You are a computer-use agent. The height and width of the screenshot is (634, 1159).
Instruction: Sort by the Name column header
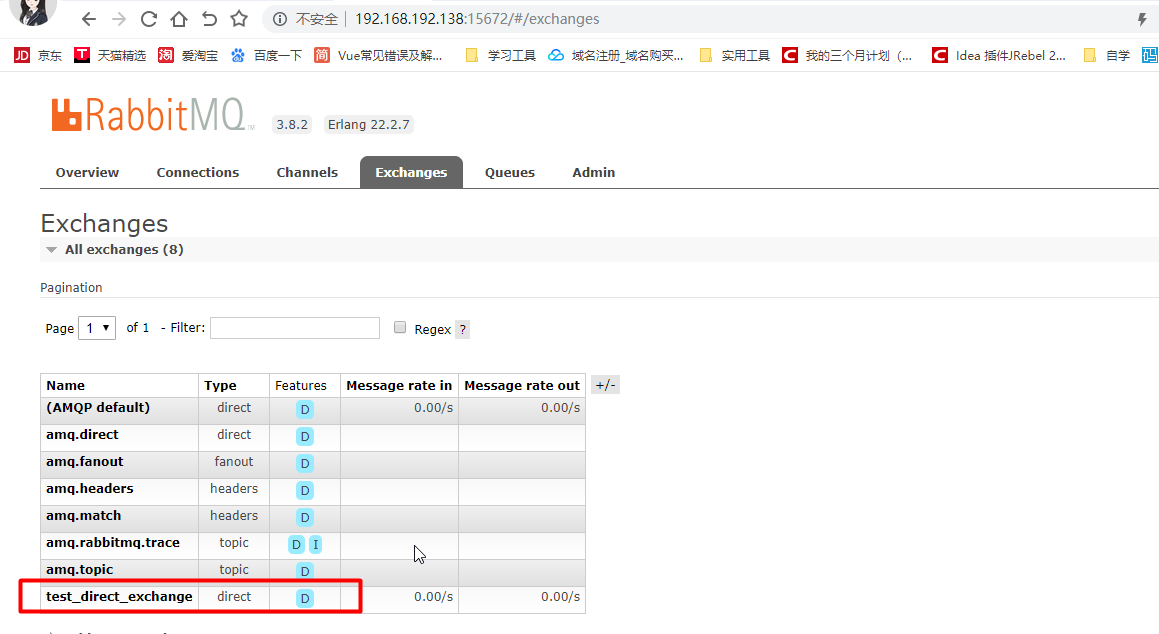pyautogui.click(x=65, y=386)
